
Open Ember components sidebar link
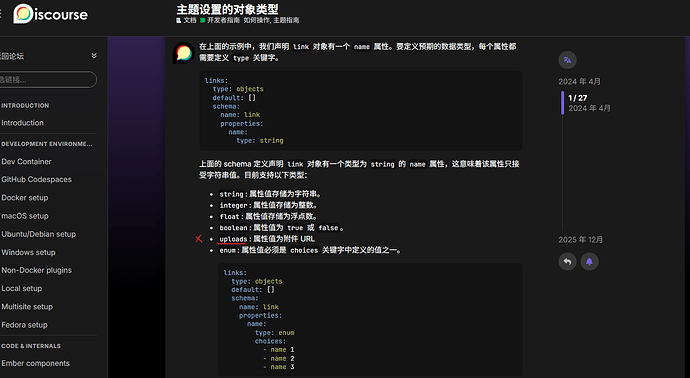pos(36,363)
